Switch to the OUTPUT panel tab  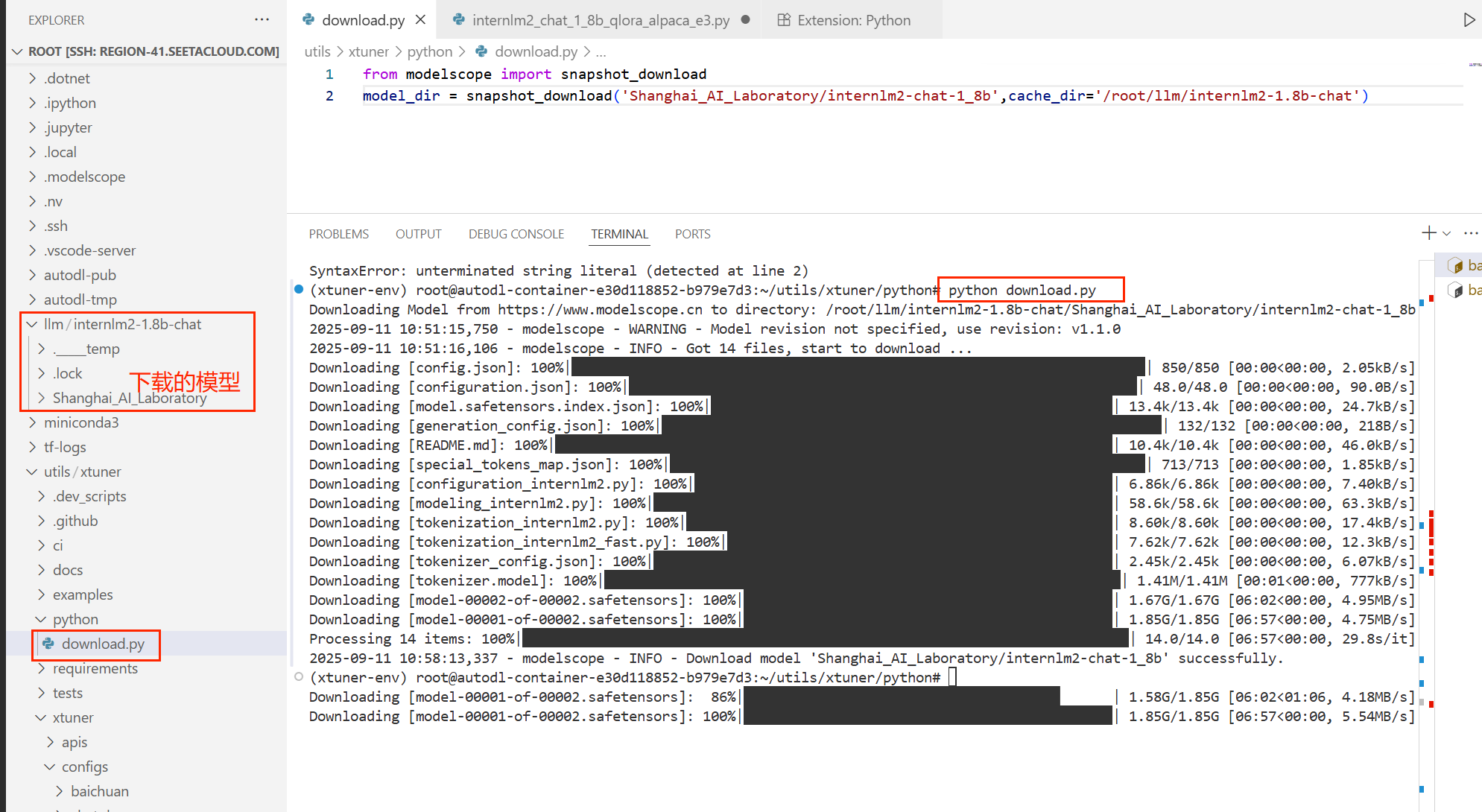pos(419,234)
